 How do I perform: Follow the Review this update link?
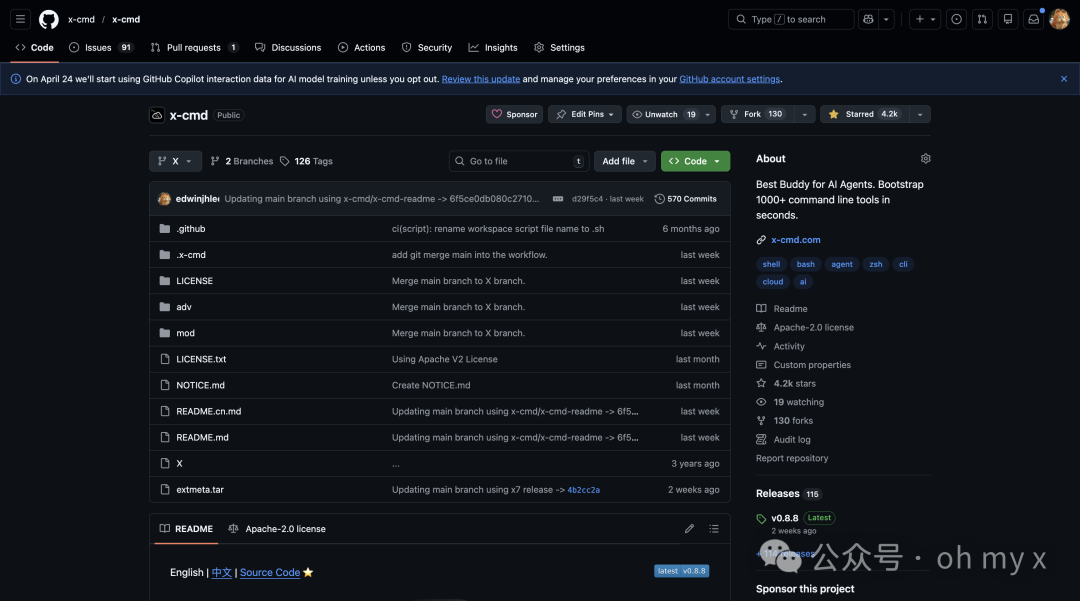click(x=480, y=78)
